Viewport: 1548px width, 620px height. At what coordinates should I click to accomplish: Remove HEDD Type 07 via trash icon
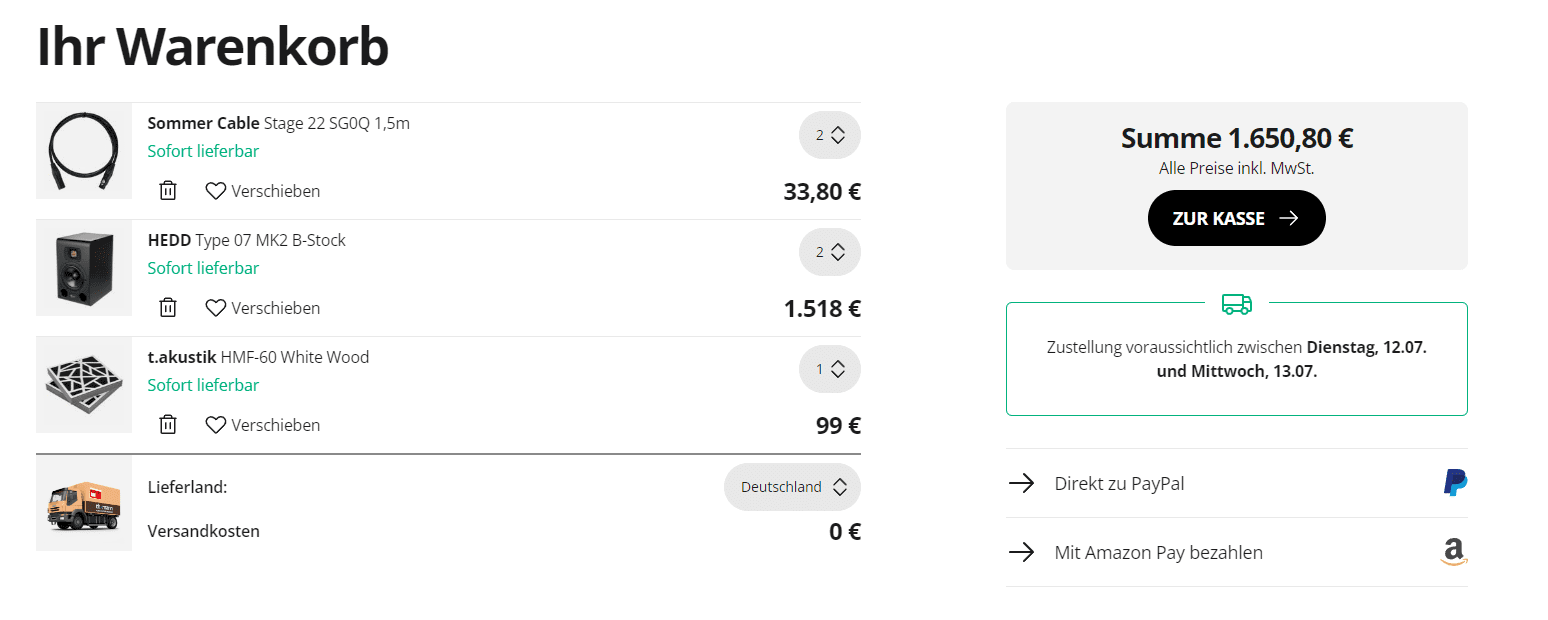click(x=168, y=307)
